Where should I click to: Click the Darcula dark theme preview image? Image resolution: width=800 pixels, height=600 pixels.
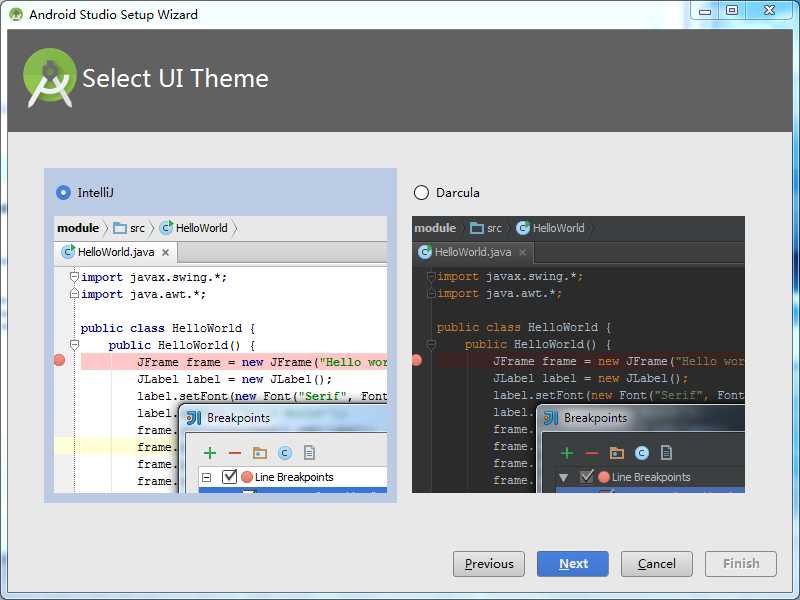coord(578,355)
